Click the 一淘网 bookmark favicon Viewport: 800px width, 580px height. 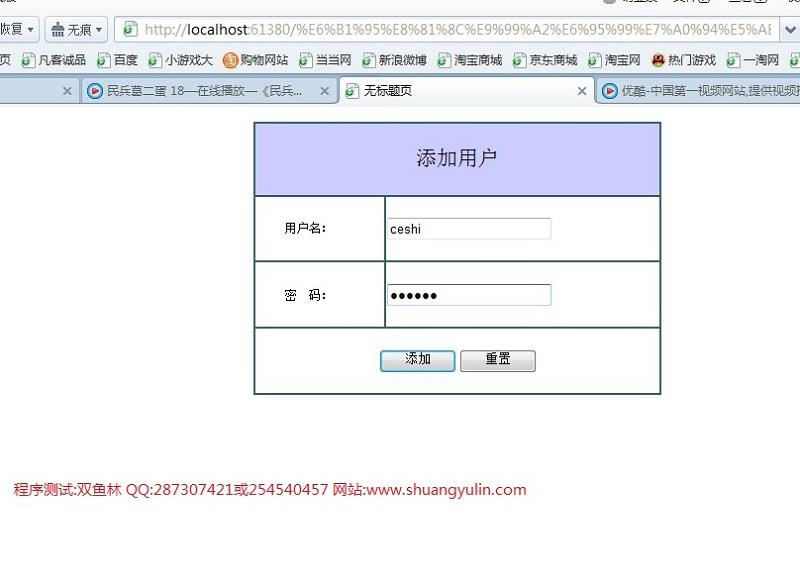click(733, 61)
